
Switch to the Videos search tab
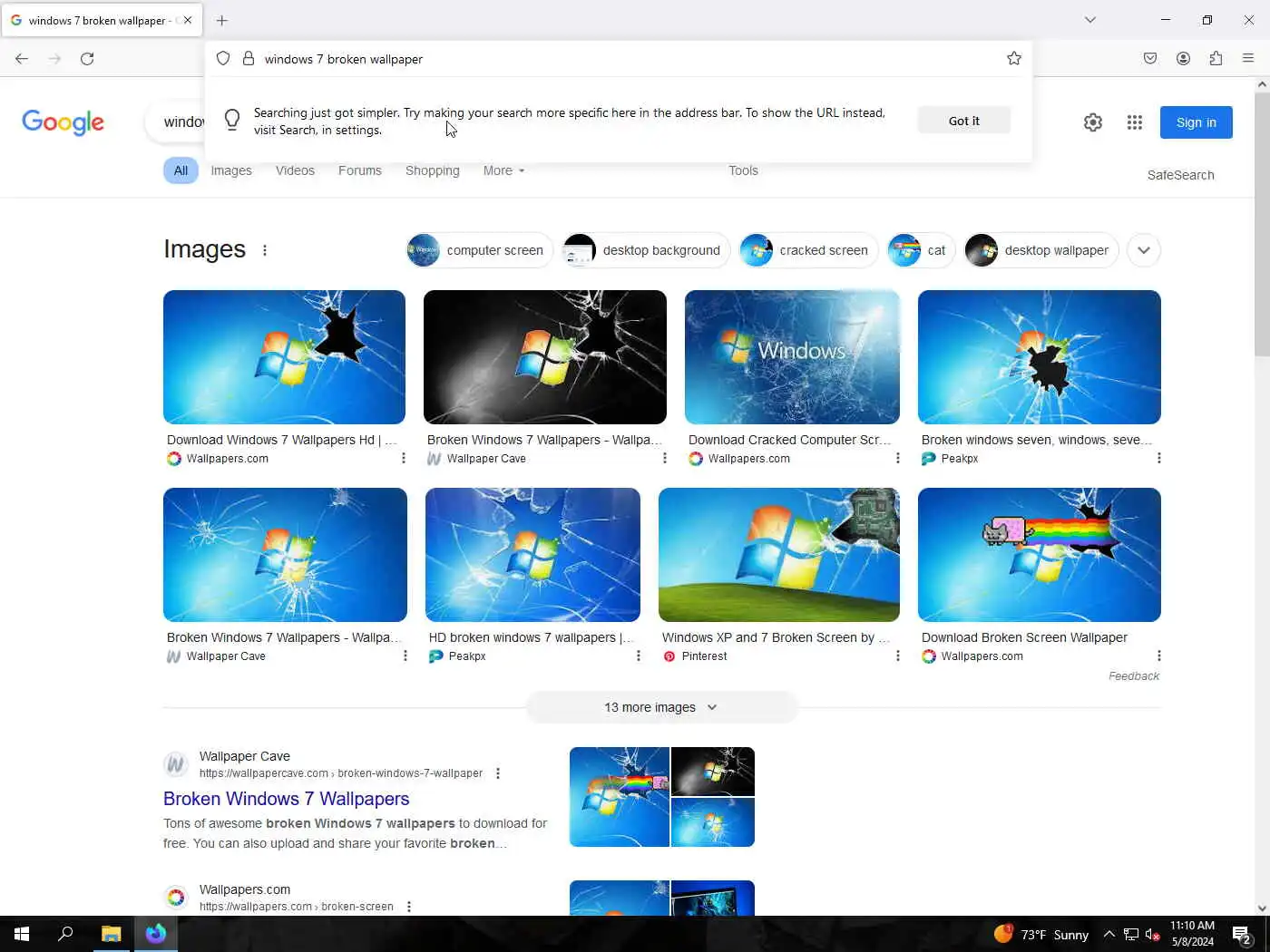[x=295, y=170]
